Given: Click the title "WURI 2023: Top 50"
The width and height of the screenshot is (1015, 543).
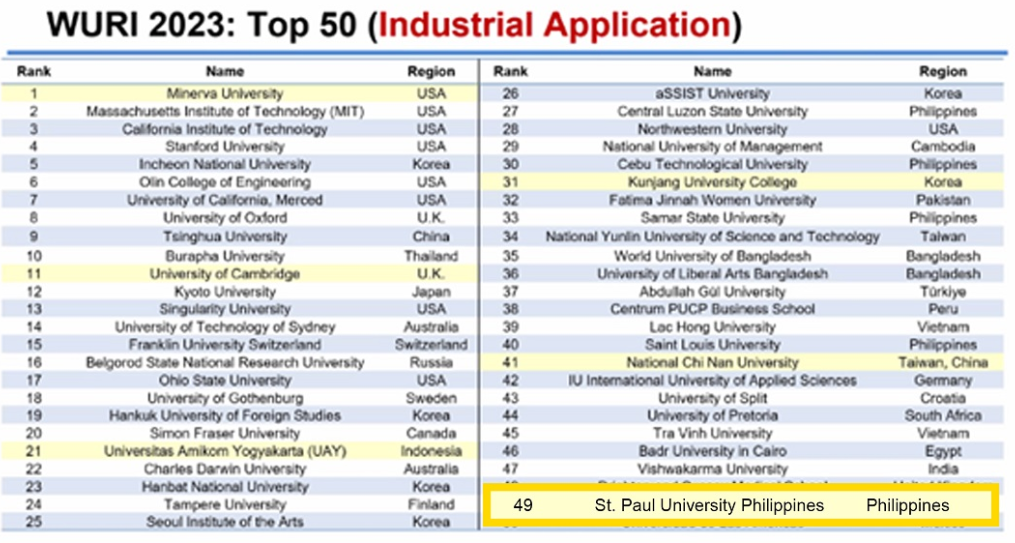Looking at the screenshot, I should click(x=201, y=25).
